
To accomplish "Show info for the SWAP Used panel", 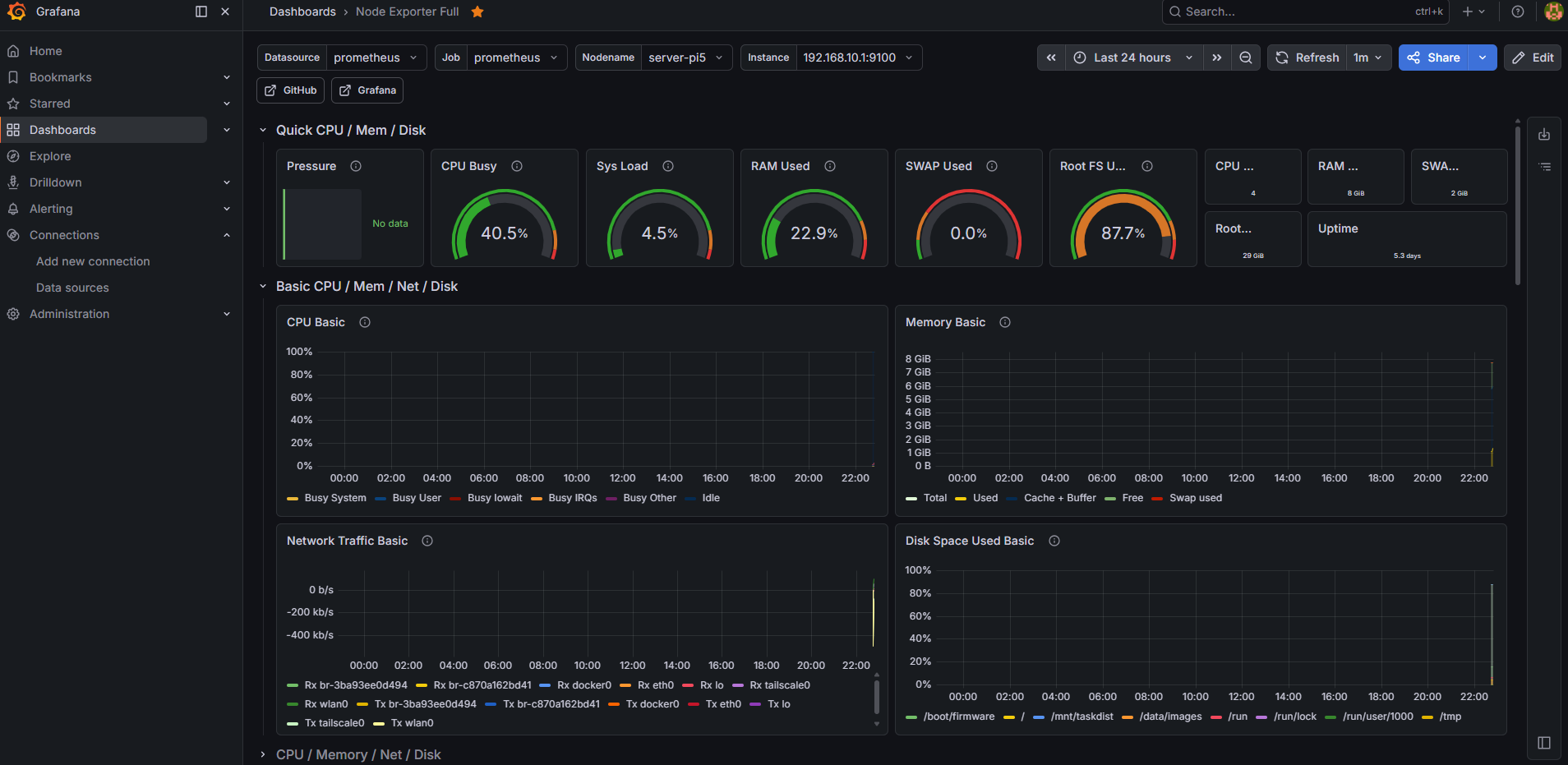I will point(992,166).
